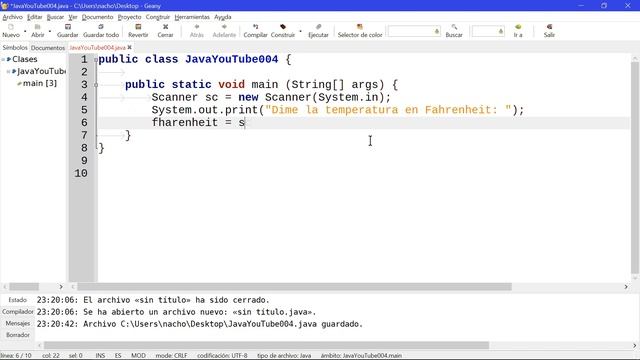Click line number 9 in the margin
This screenshot has width=640, height=360.
click(84, 160)
